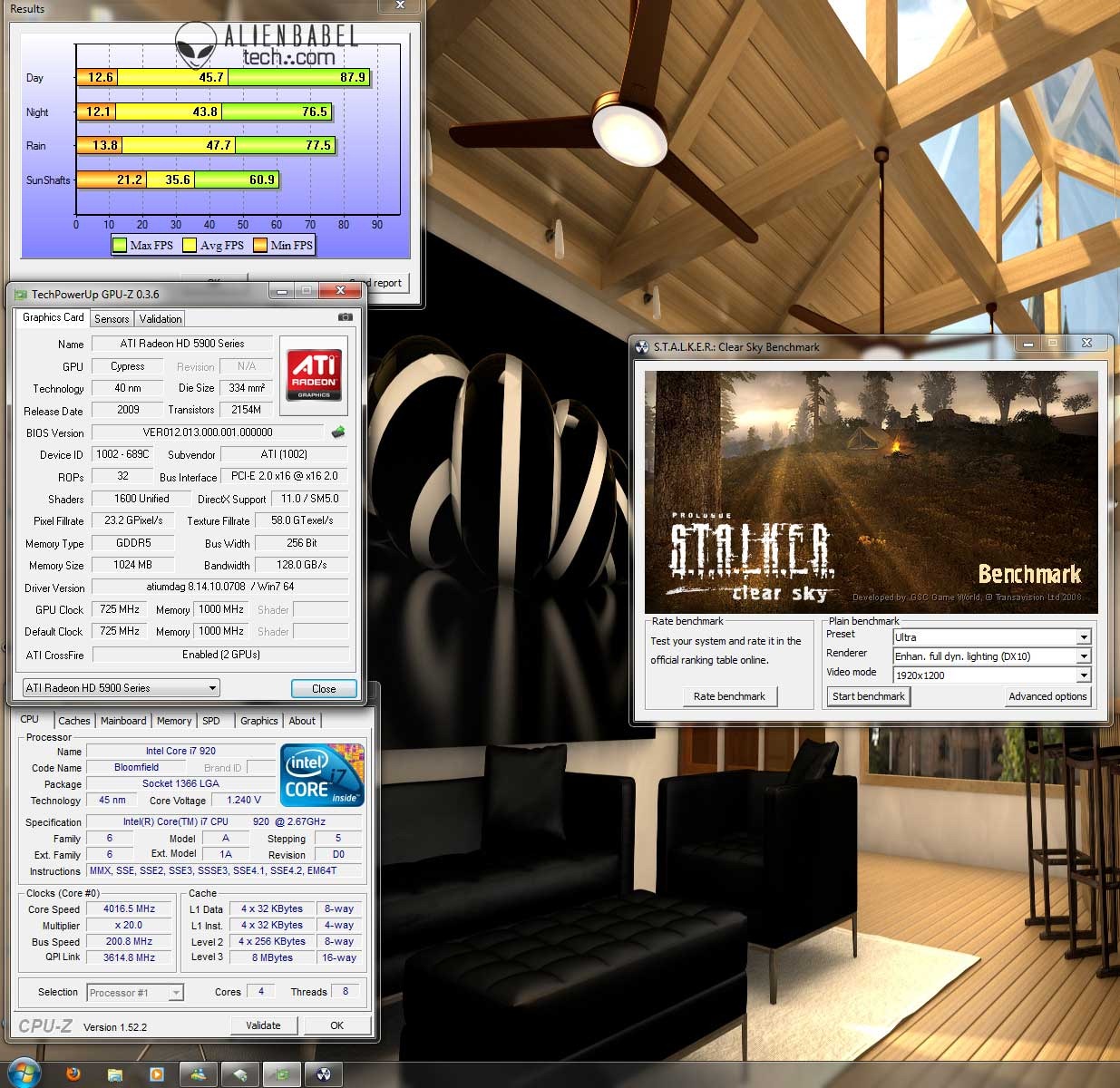
Task: Click the Intel Core i7 badge in CPU-Z
Action: coord(321,774)
